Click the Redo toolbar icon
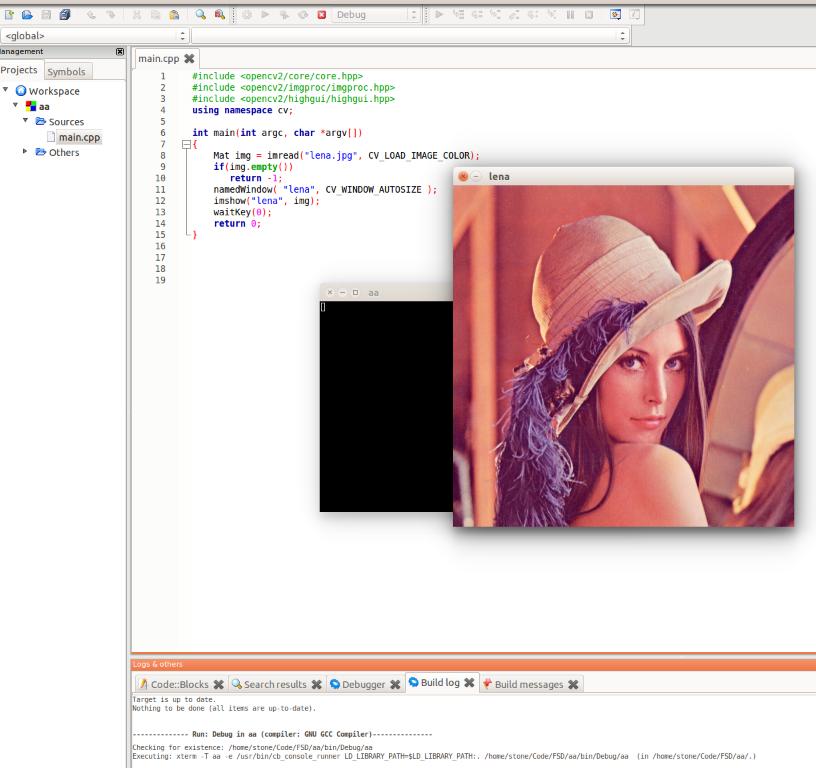The width and height of the screenshot is (816, 768). [110, 15]
